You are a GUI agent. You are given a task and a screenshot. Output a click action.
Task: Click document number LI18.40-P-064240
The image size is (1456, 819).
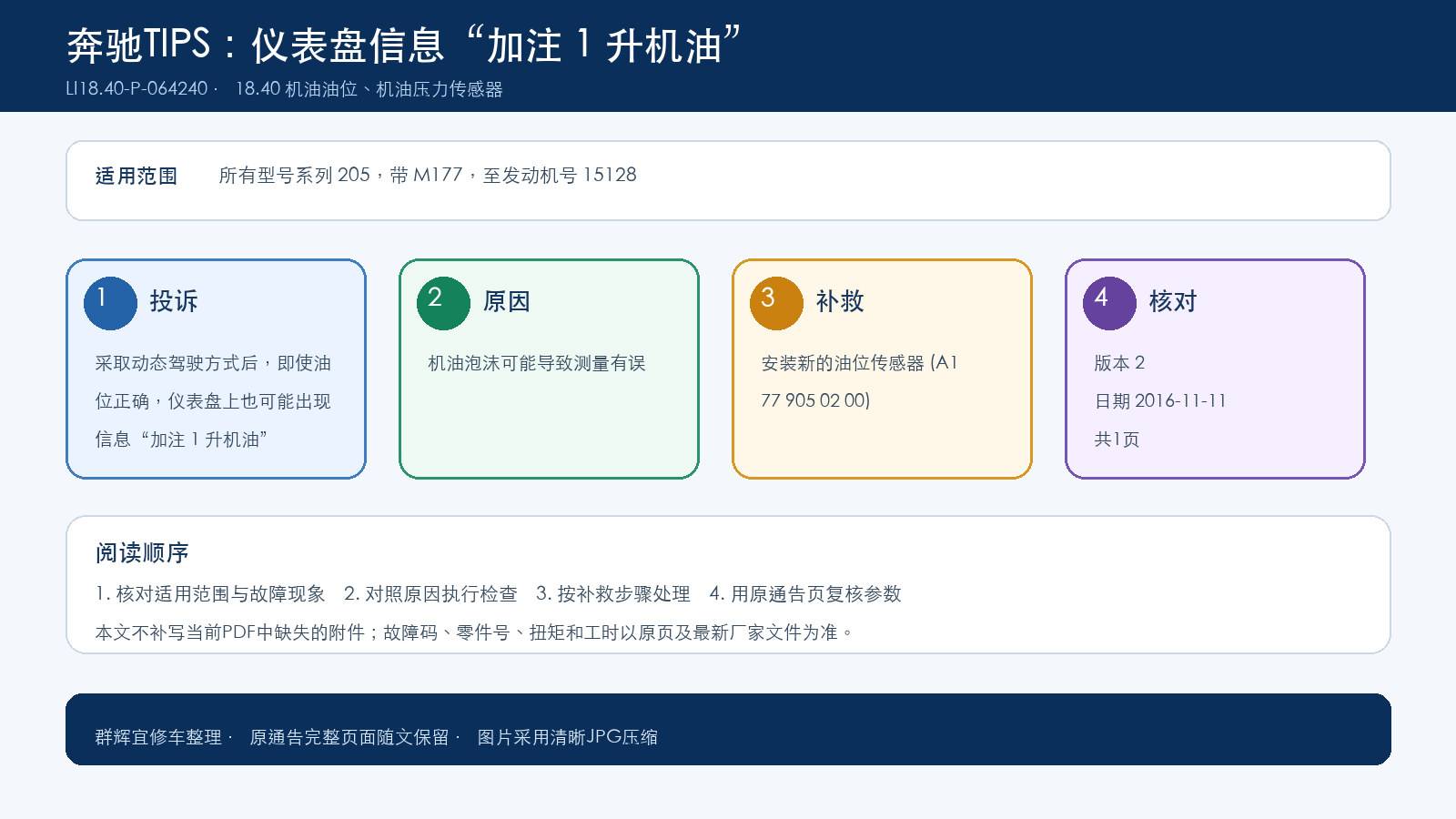click(x=137, y=89)
